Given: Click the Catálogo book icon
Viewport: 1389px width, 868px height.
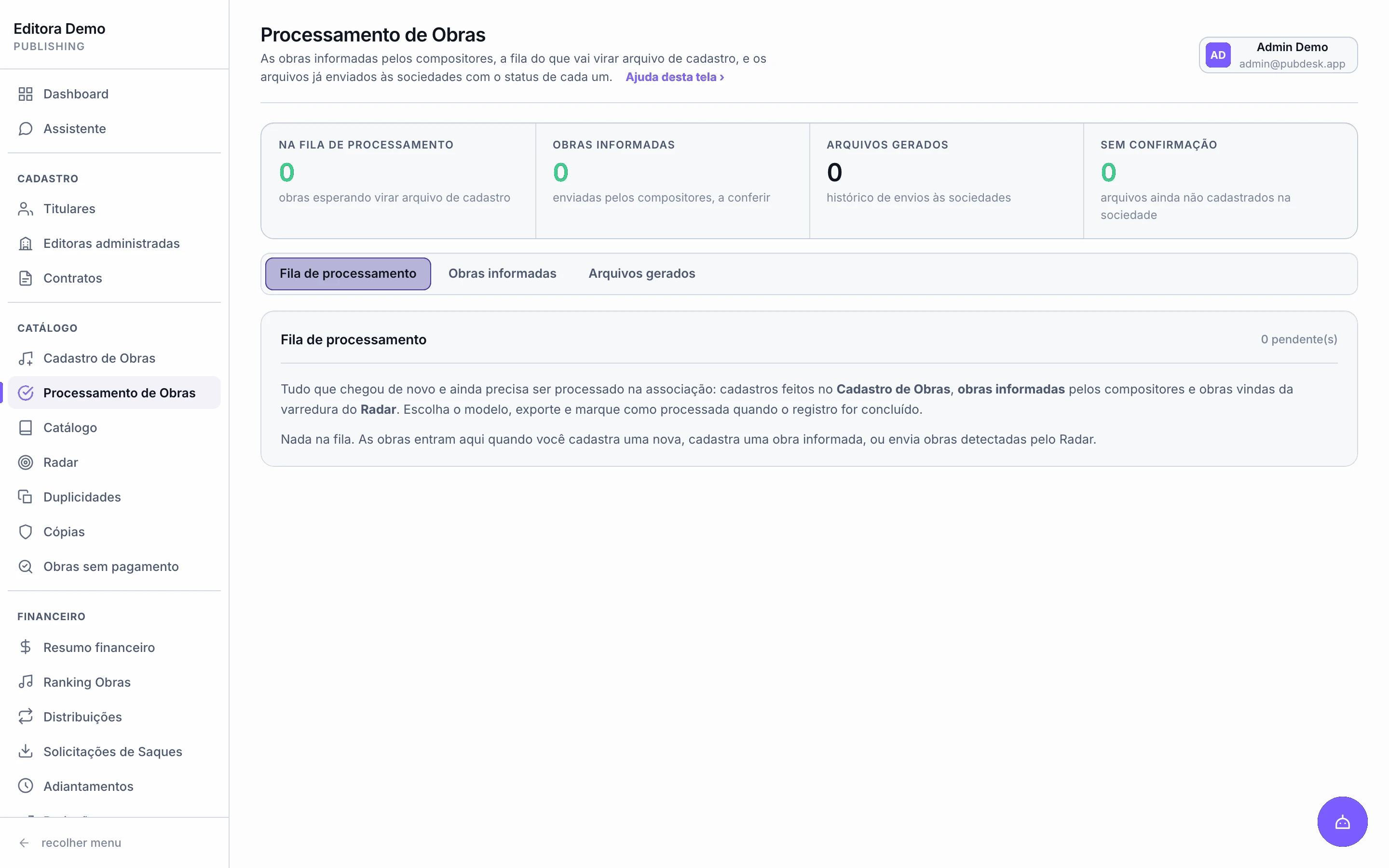Looking at the screenshot, I should pyautogui.click(x=25, y=428).
